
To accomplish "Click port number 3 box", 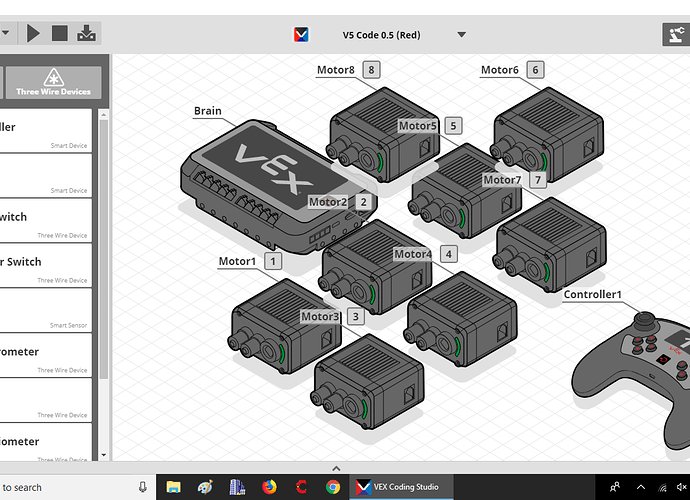I will coord(356,316).
